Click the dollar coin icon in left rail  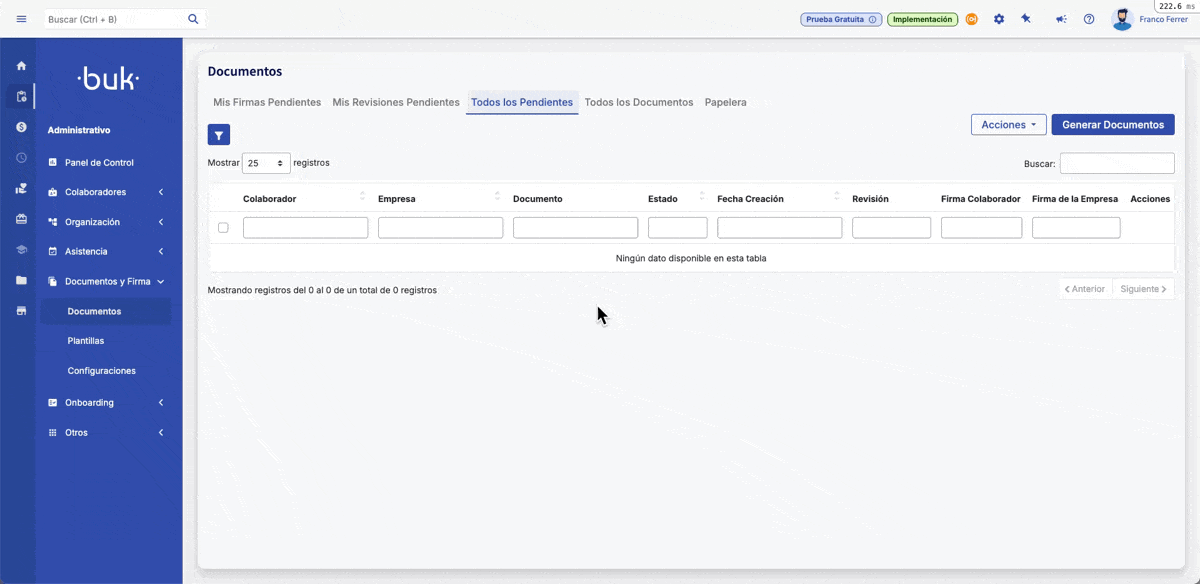[x=21, y=127]
